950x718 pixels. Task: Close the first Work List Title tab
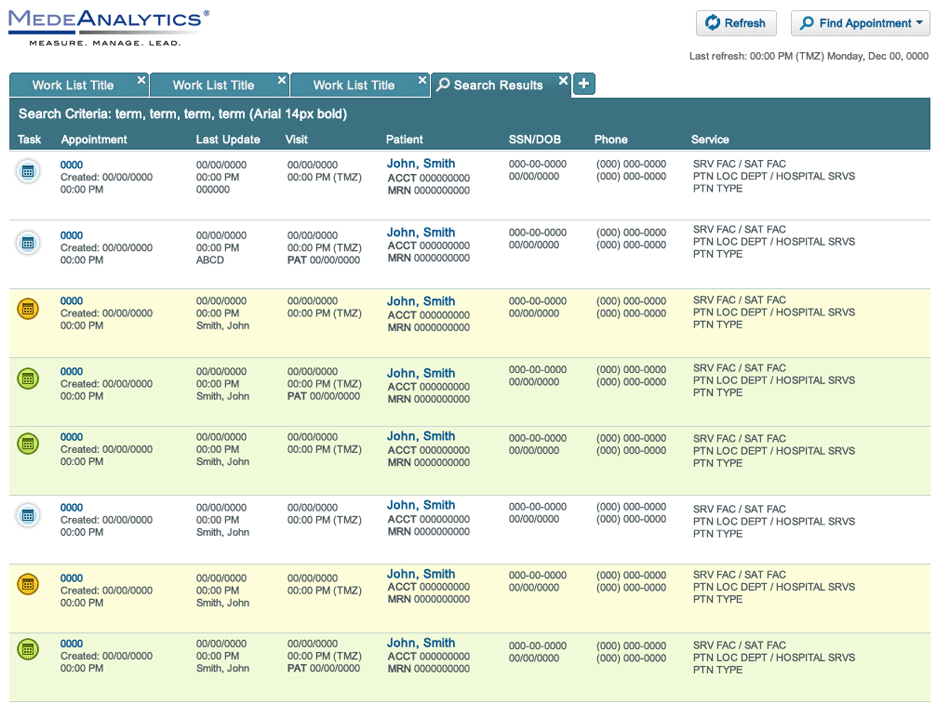(141, 80)
